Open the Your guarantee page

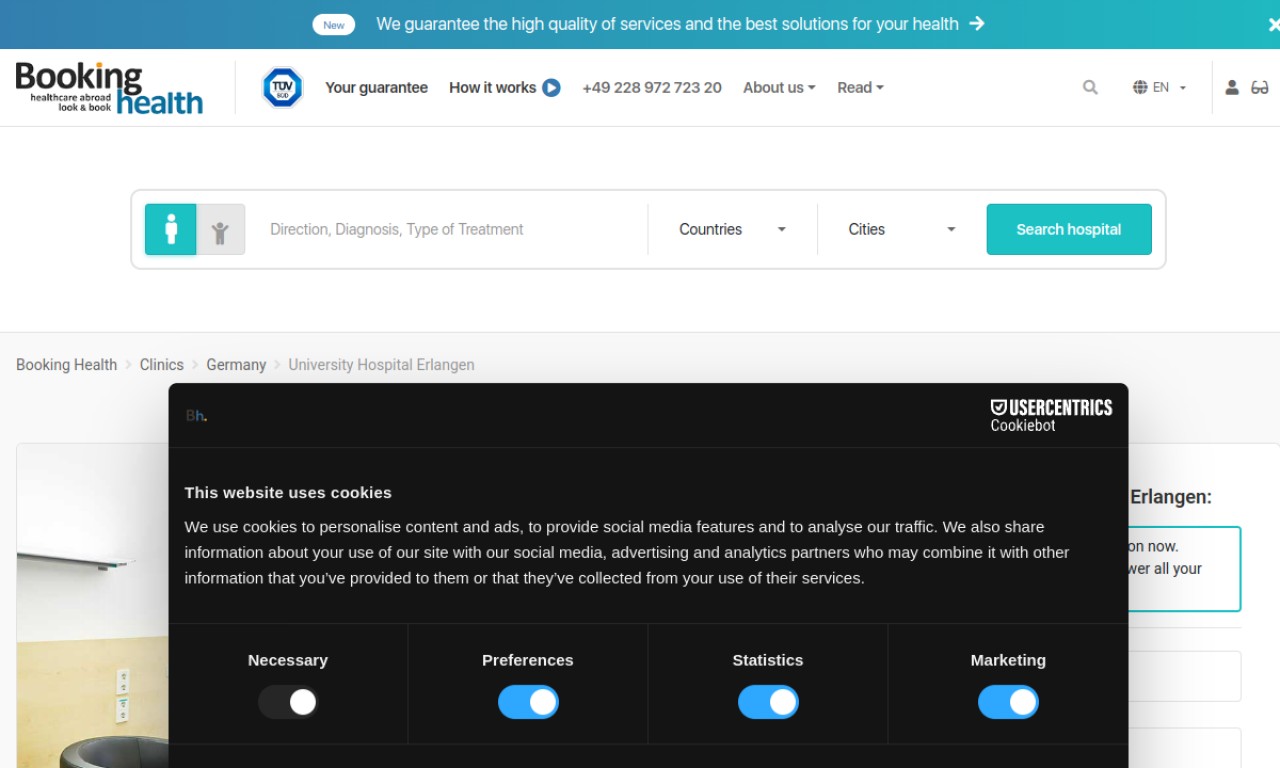[x=376, y=88]
